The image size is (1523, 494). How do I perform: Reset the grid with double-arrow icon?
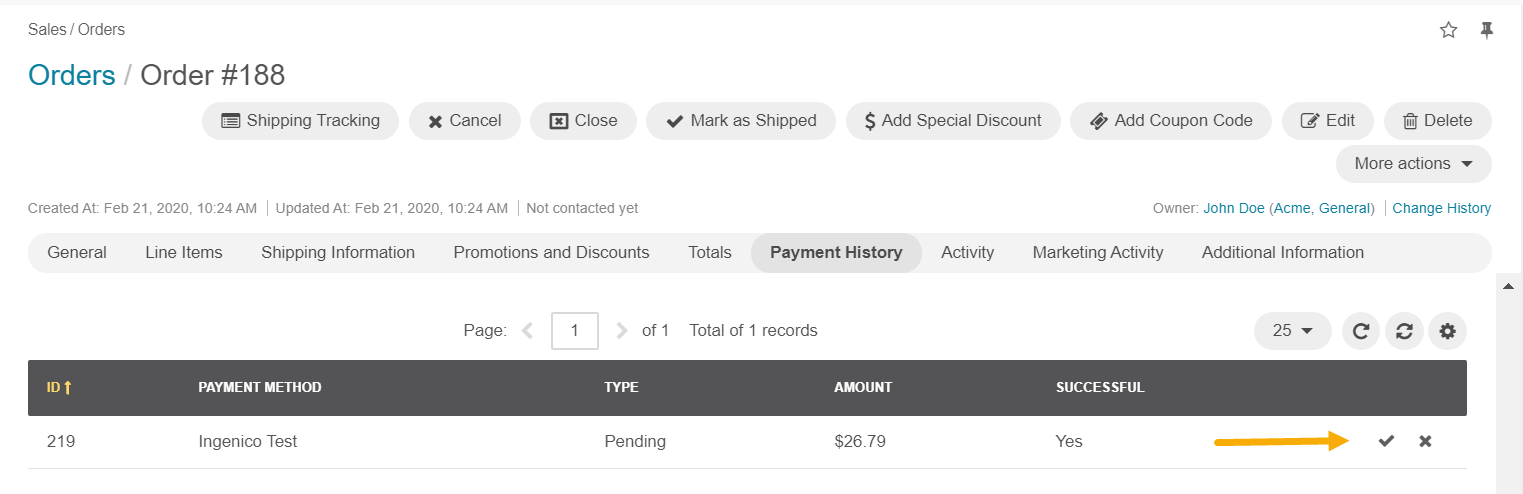1404,331
